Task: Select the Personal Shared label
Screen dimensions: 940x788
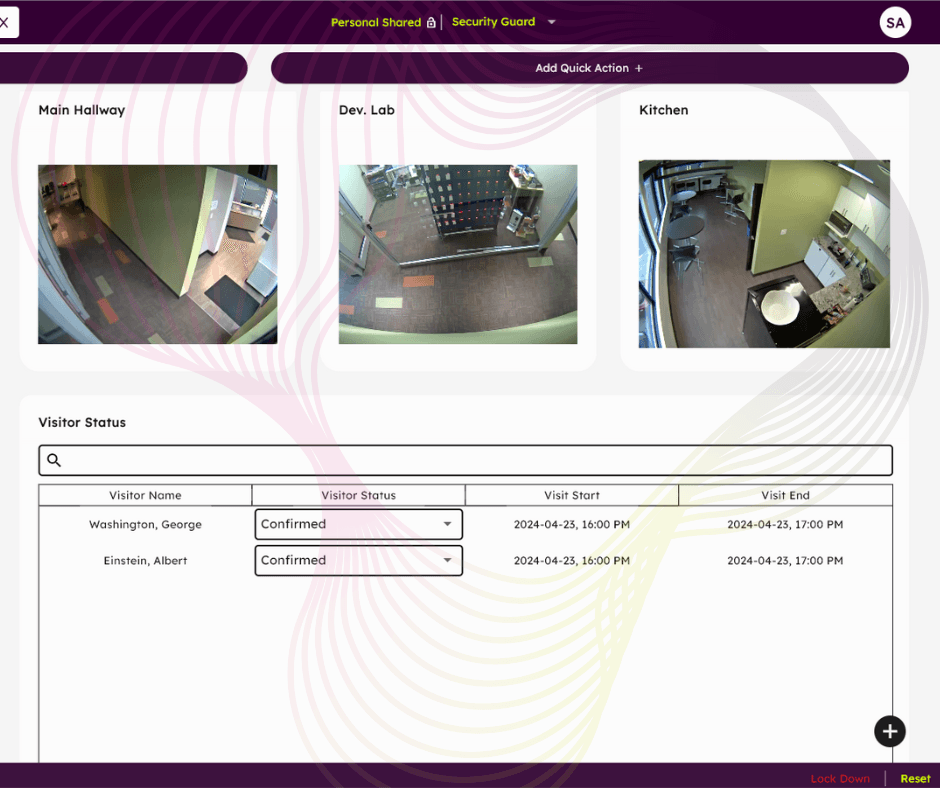Action: click(375, 22)
